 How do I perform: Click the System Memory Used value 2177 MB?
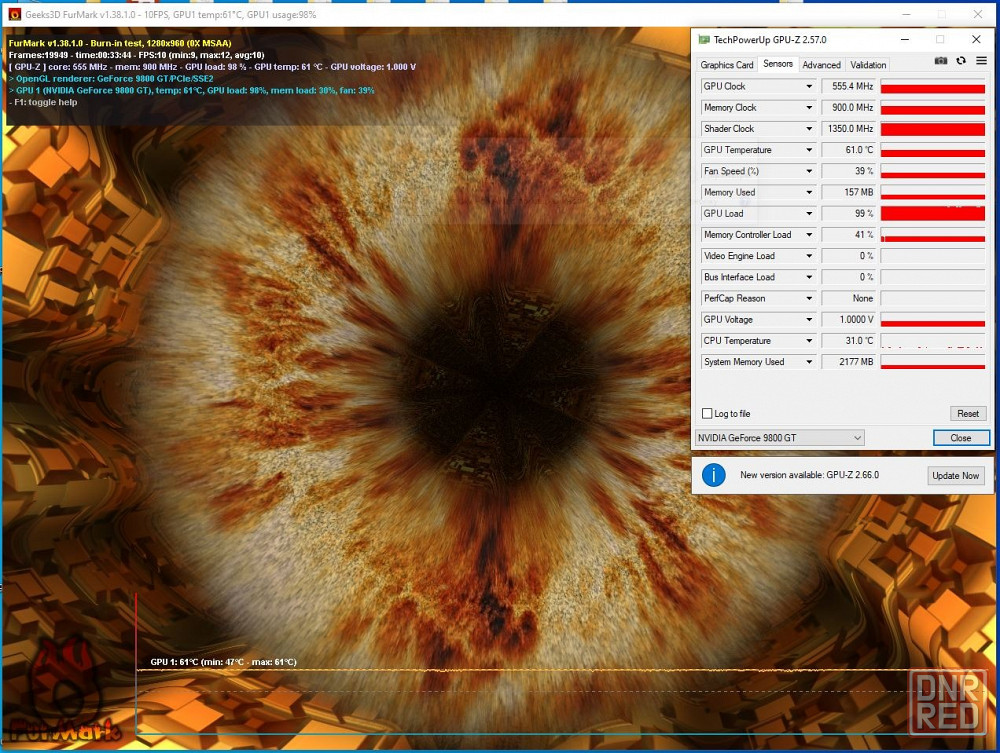pyautogui.click(x=849, y=362)
